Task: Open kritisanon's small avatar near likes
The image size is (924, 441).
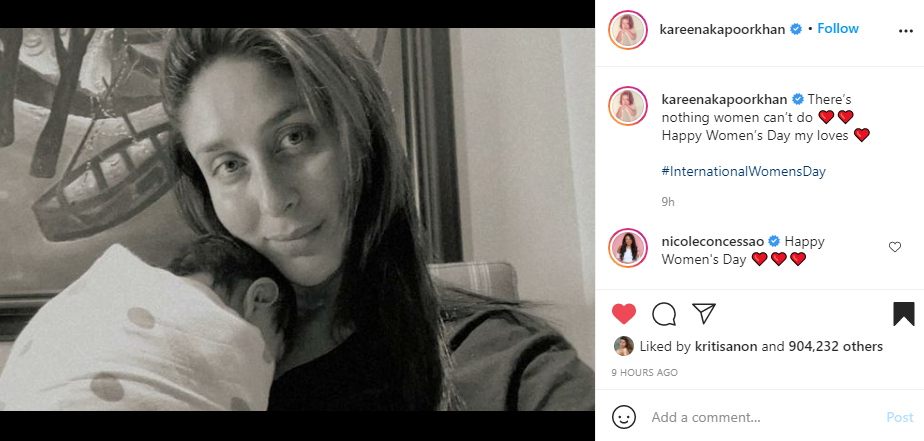Action: (x=623, y=346)
